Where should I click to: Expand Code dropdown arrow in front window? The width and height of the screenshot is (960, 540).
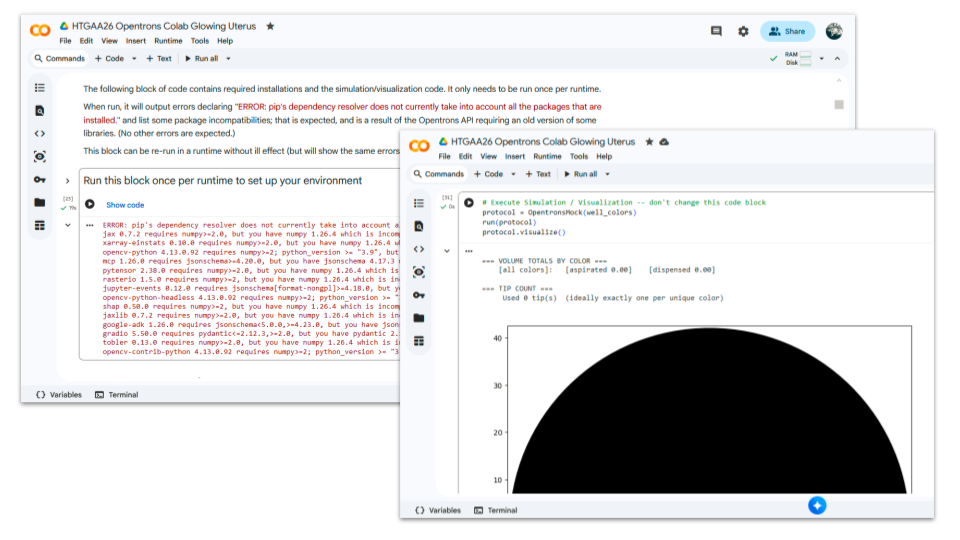[x=513, y=174]
